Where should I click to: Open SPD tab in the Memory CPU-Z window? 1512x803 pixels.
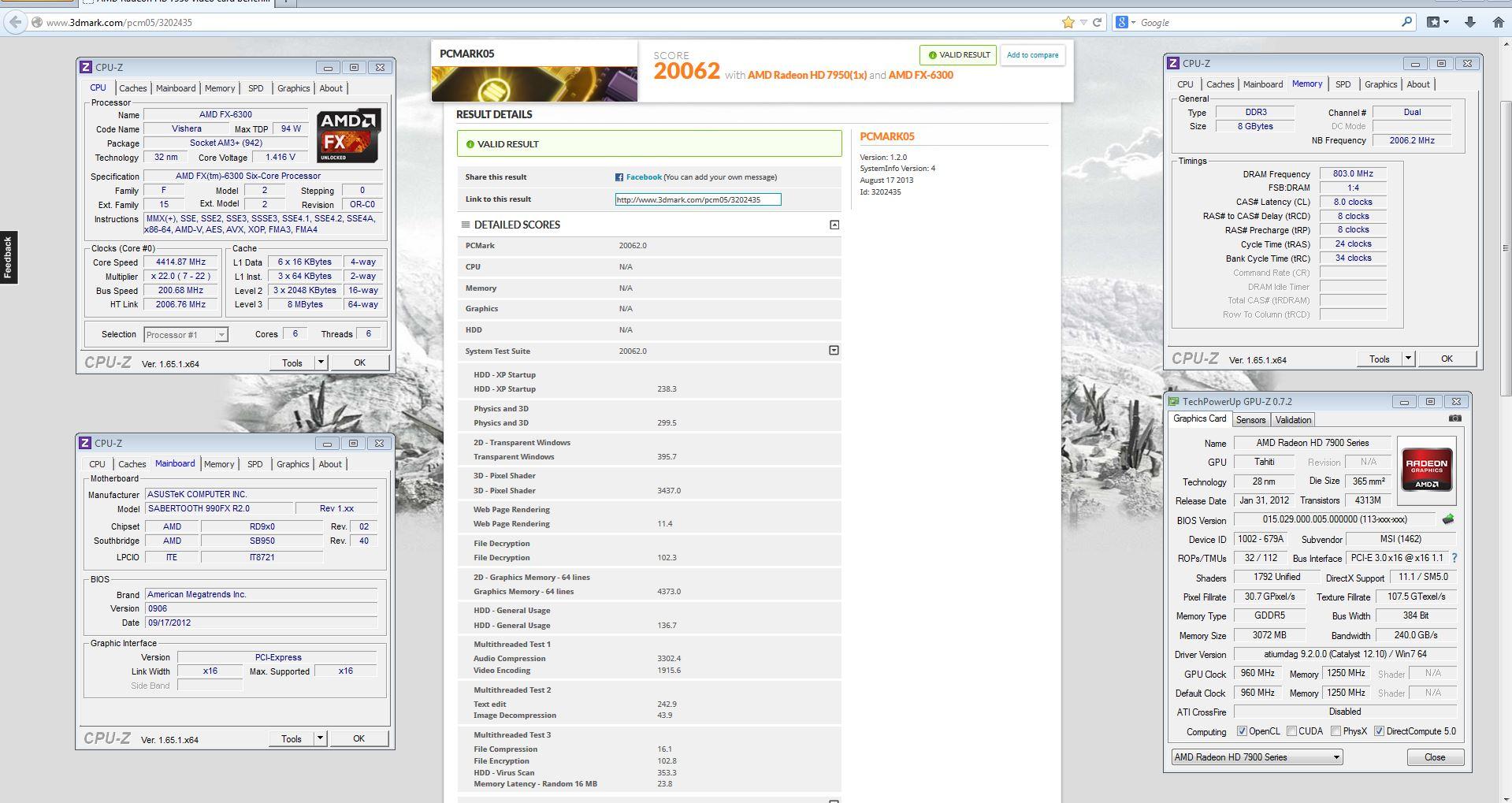tap(1343, 84)
